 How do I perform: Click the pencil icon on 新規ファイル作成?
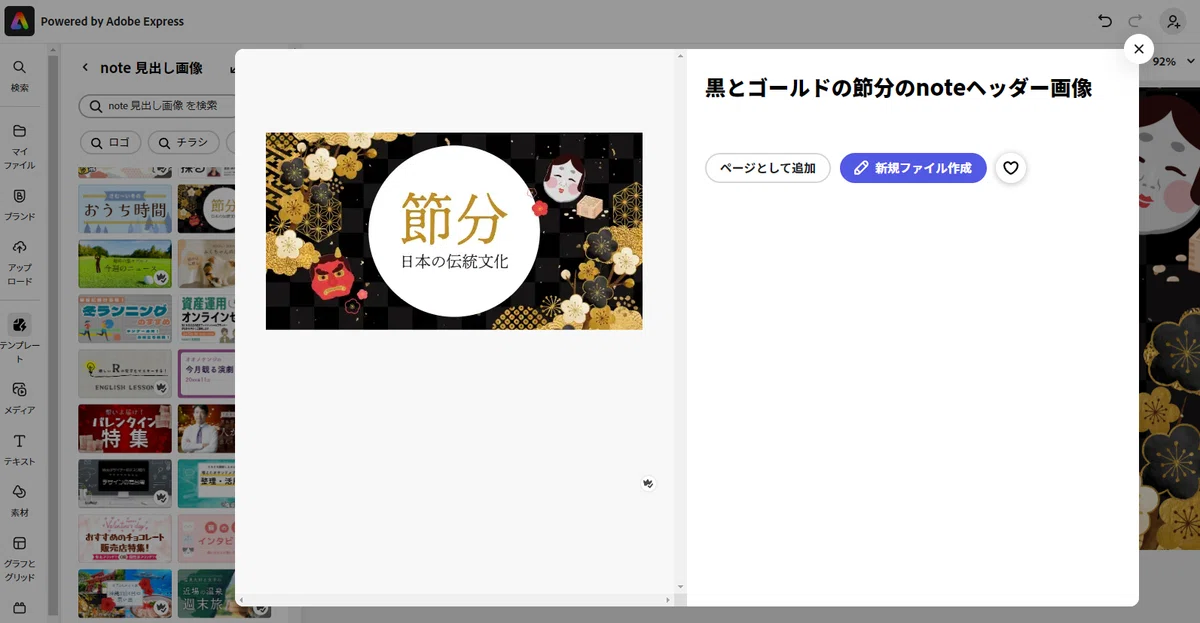tap(859, 168)
